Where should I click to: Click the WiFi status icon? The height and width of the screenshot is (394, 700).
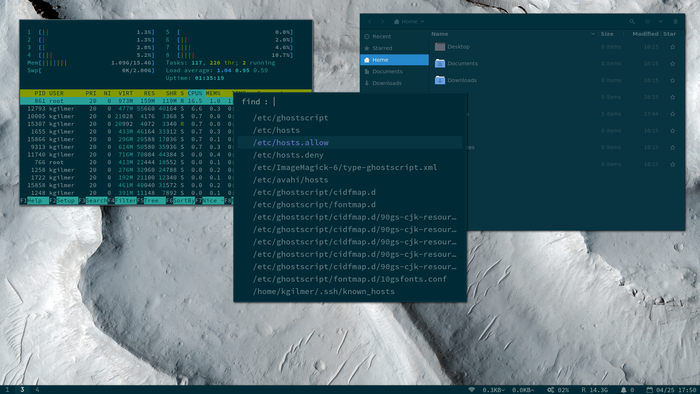pos(471,390)
